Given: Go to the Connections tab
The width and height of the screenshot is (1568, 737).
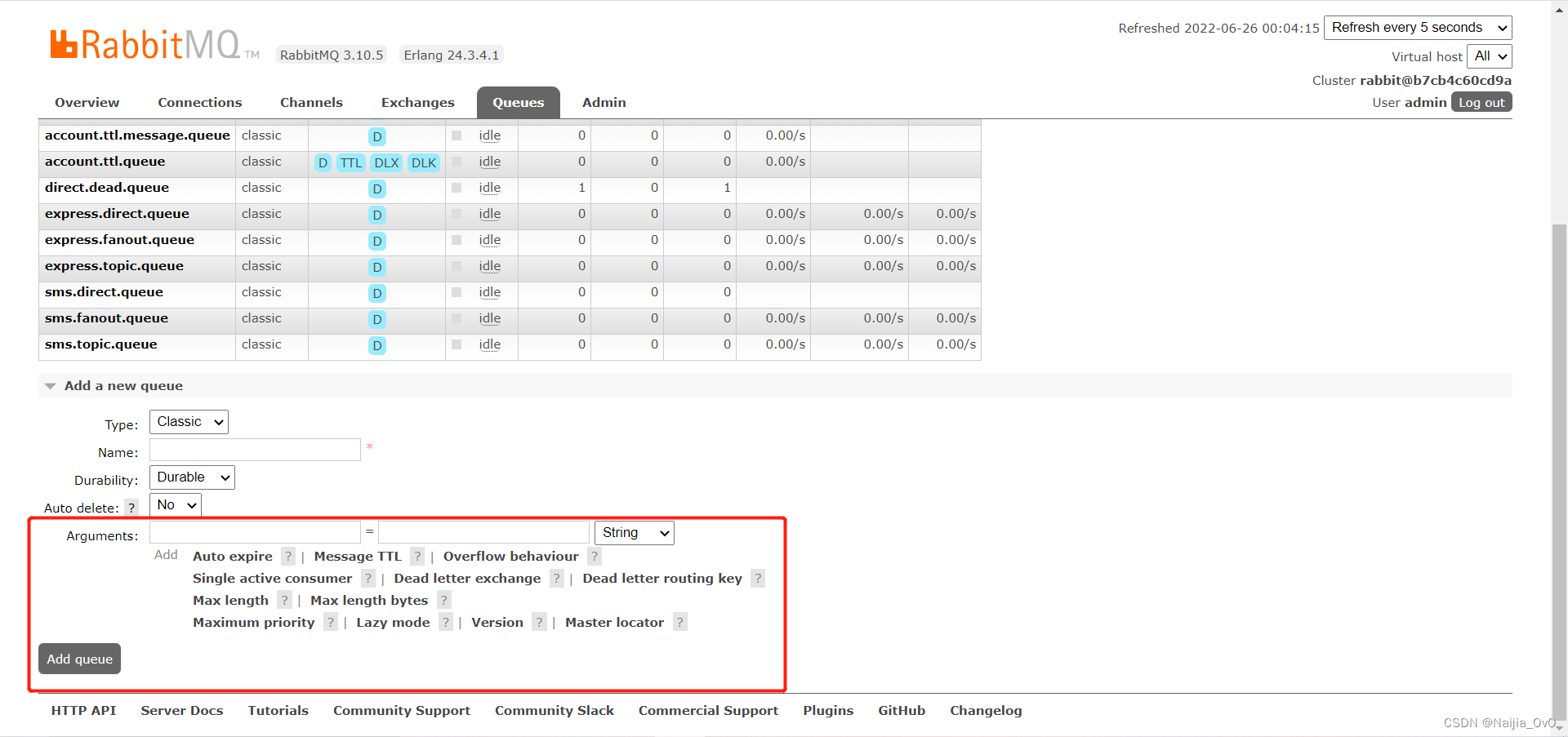Looking at the screenshot, I should tap(200, 102).
